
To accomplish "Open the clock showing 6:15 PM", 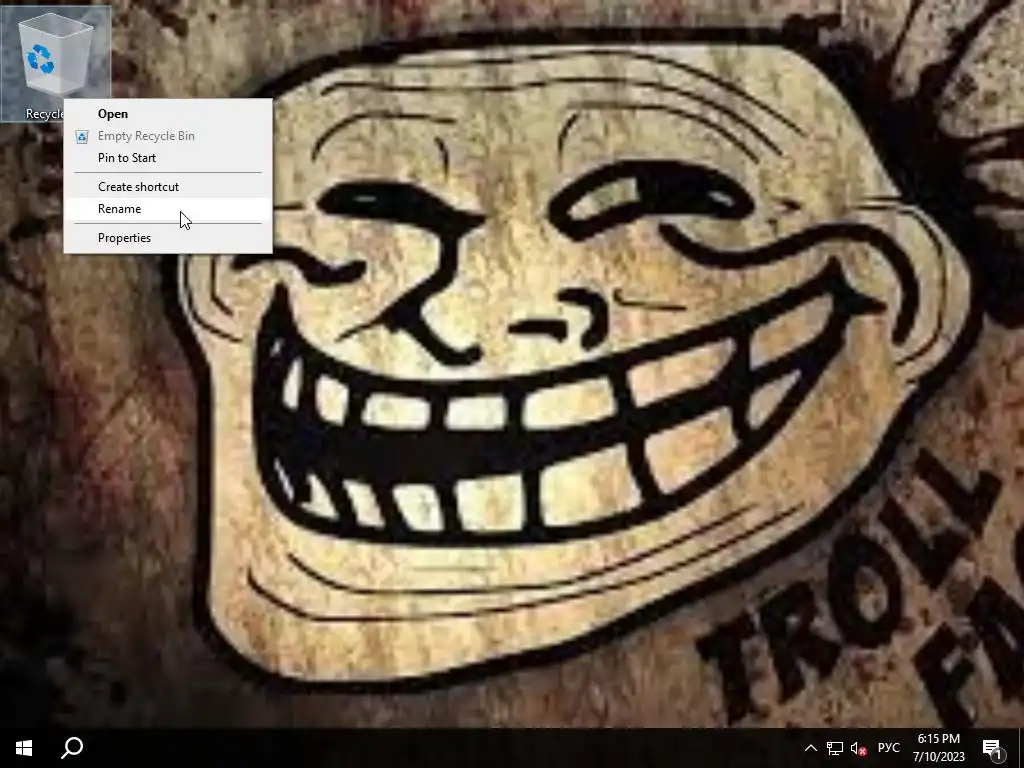I will pos(939,748).
